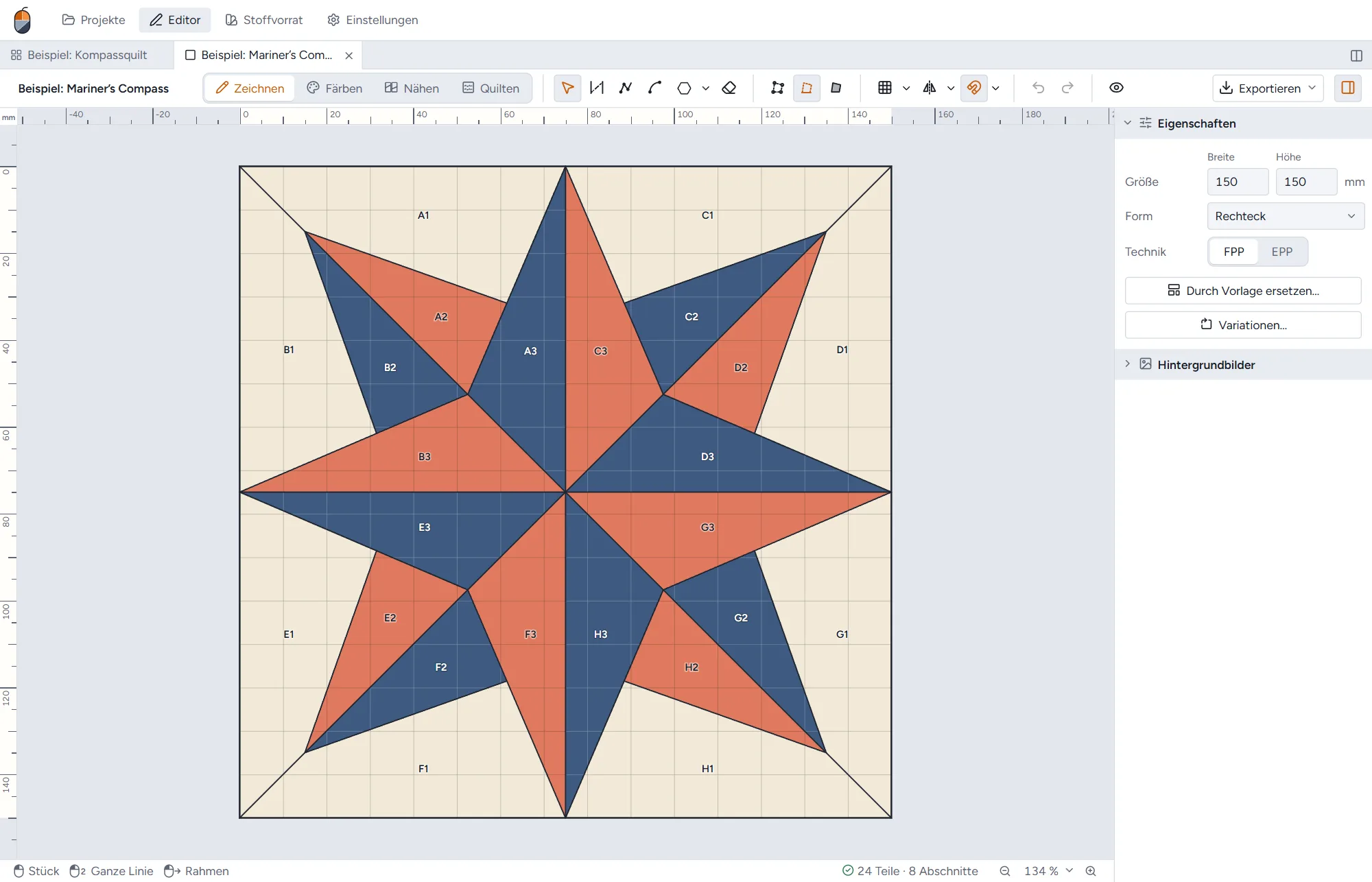Open the Exportieren menu

coord(1268,88)
